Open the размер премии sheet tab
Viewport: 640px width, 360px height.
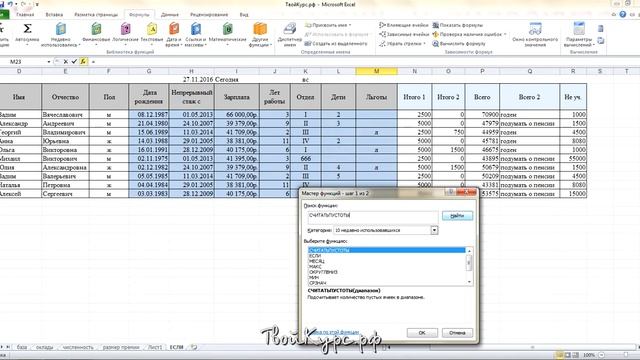121,347
